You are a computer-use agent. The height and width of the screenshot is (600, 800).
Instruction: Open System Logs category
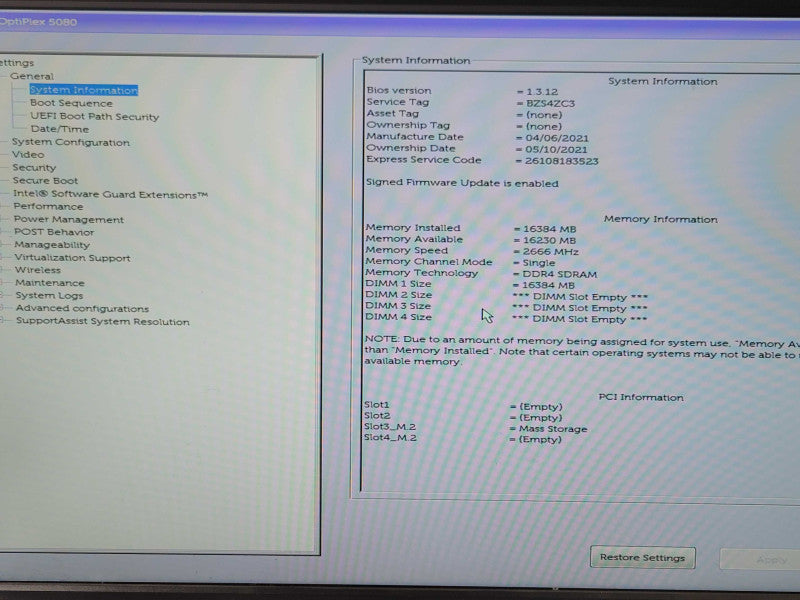(49, 295)
